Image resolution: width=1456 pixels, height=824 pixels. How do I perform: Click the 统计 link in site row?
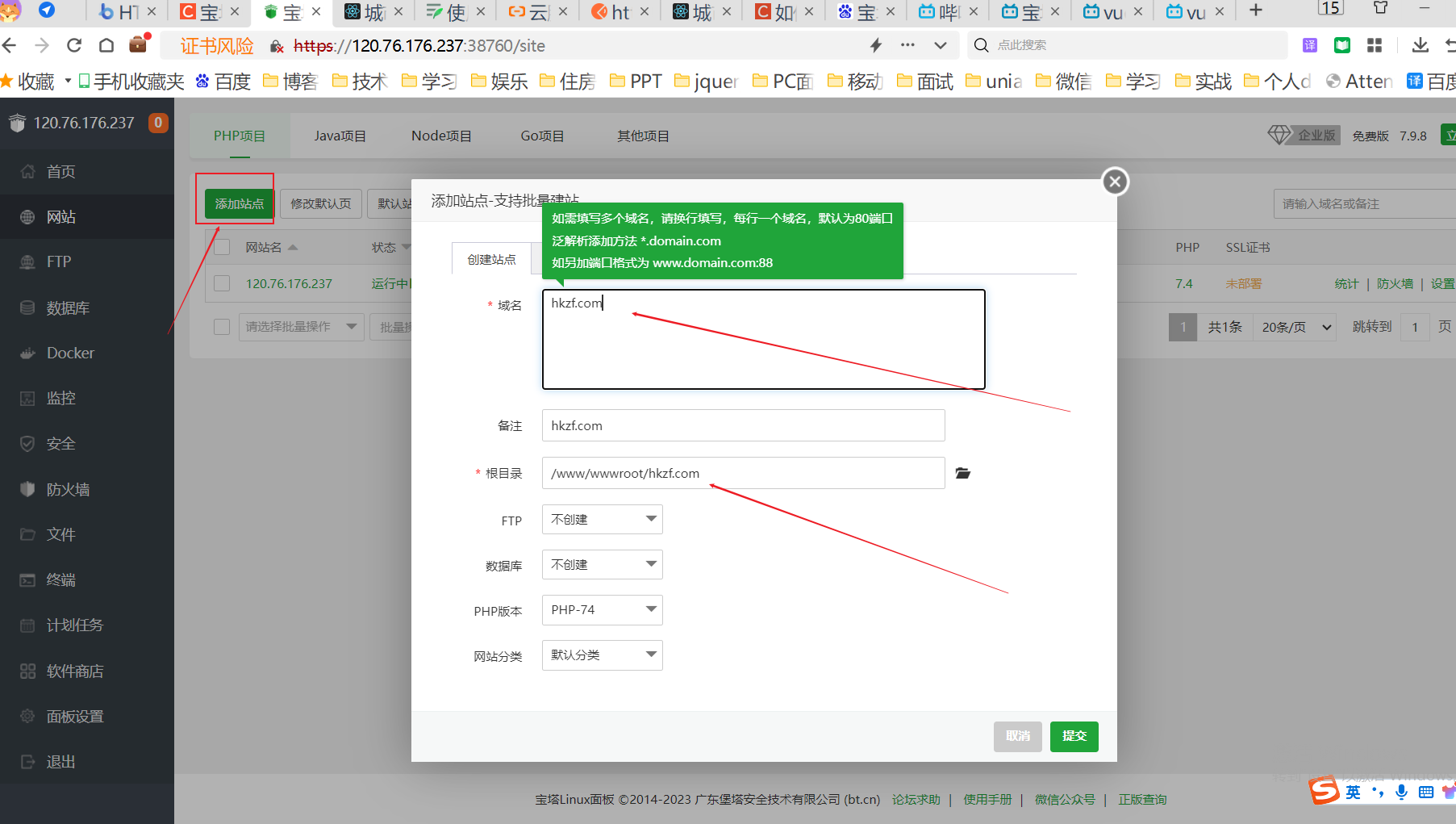click(x=1346, y=283)
